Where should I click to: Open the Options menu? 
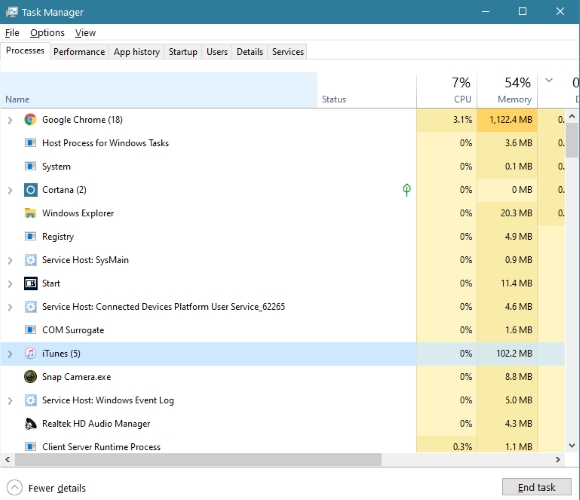(47, 33)
